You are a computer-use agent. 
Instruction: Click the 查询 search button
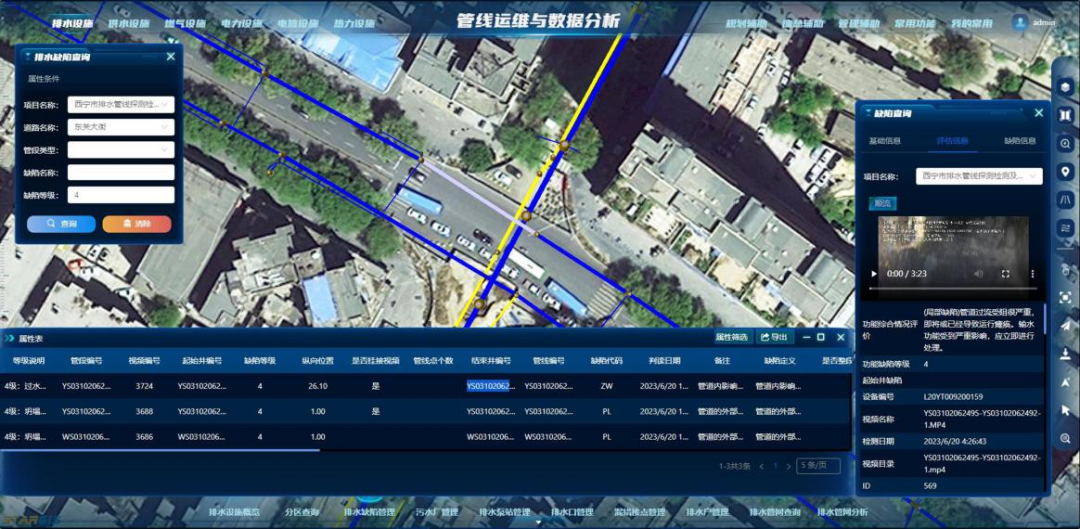pyautogui.click(x=61, y=224)
